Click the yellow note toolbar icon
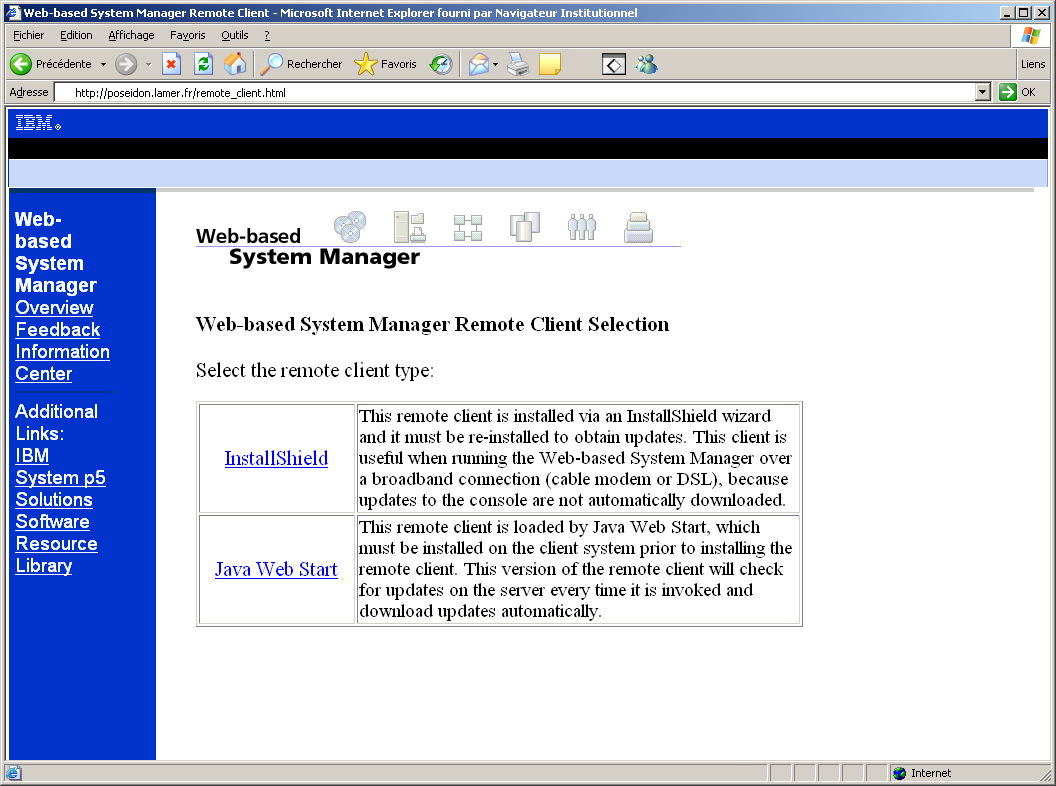 [550, 64]
